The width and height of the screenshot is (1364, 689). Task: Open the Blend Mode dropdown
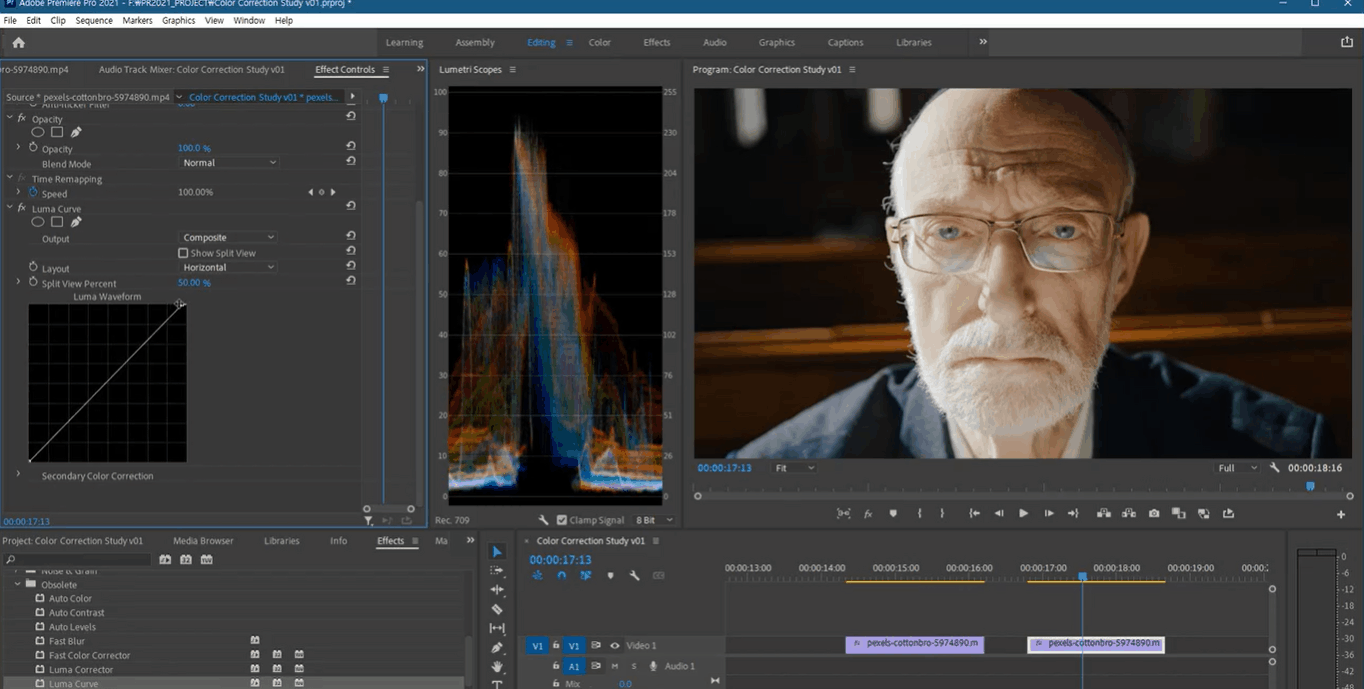coord(229,163)
